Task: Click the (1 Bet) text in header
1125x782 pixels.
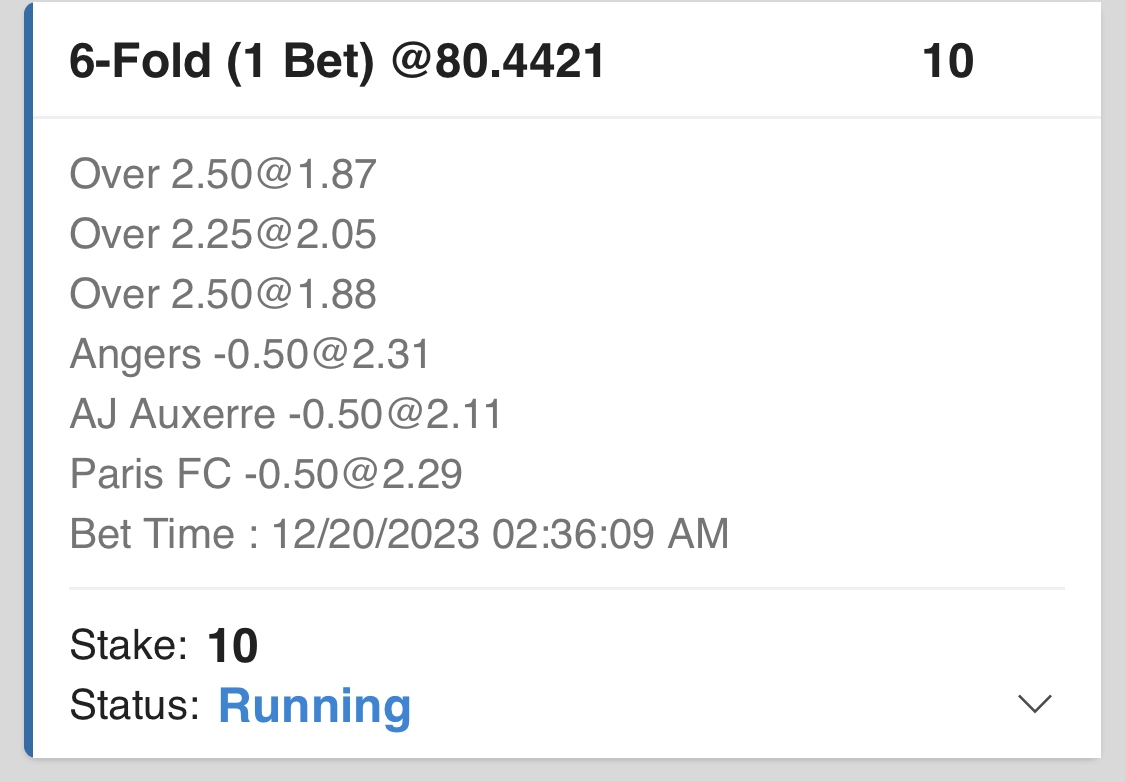Action: 302,62
